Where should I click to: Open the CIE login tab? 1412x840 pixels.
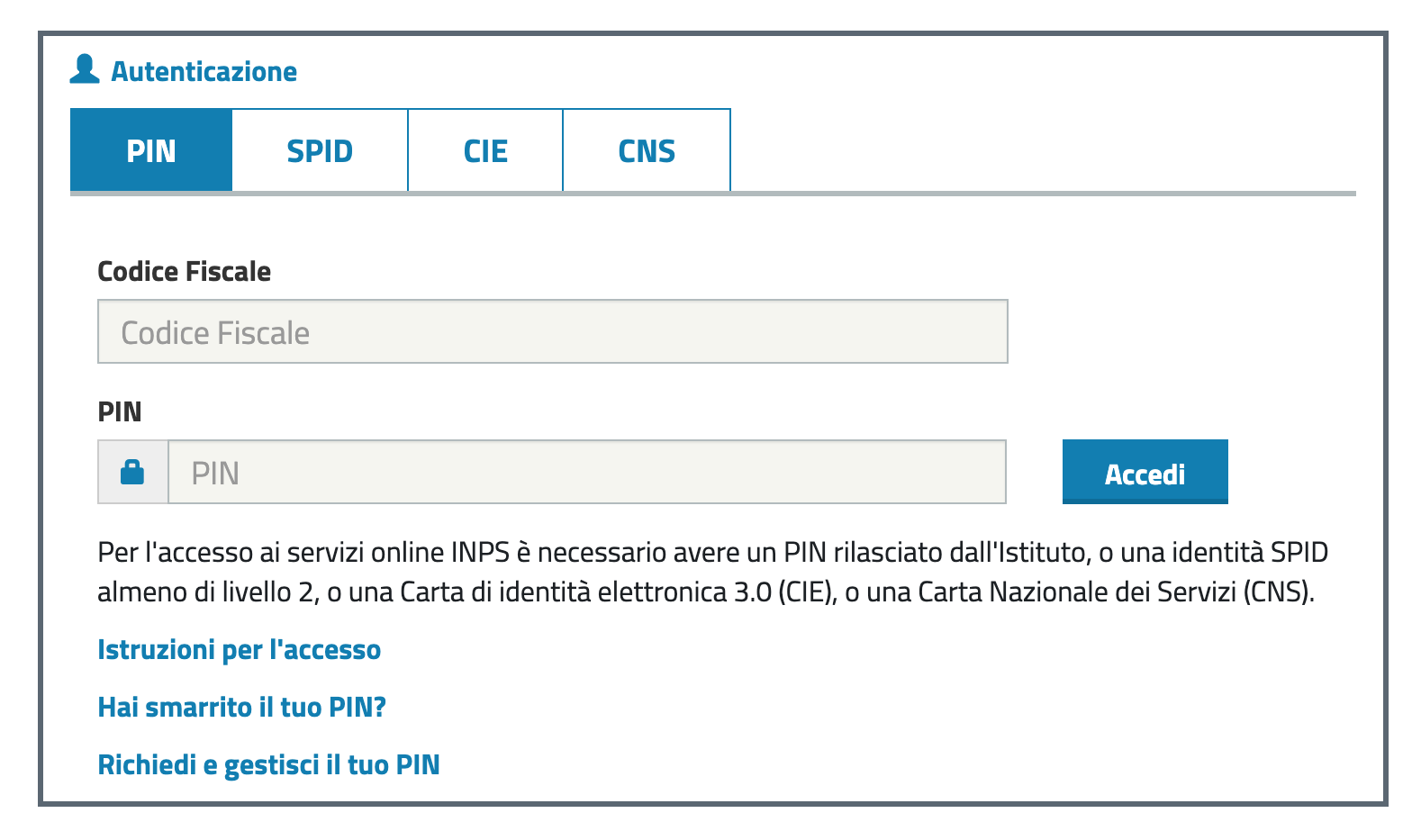coord(485,150)
